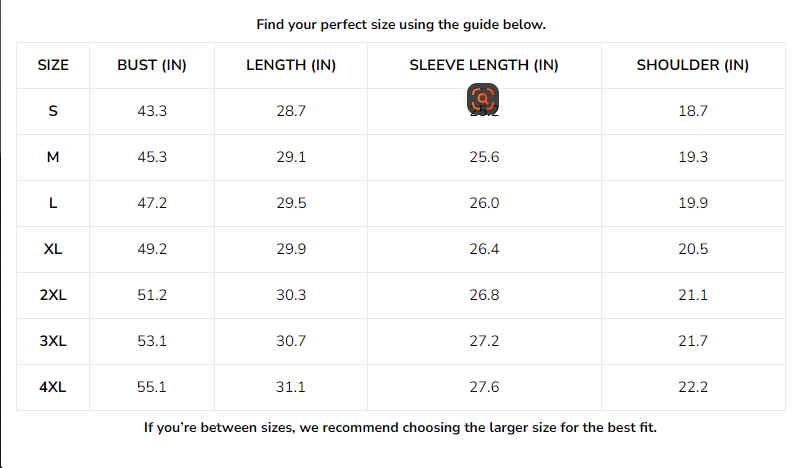Select the M size row label
The image size is (797, 468).
[x=53, y=157]
